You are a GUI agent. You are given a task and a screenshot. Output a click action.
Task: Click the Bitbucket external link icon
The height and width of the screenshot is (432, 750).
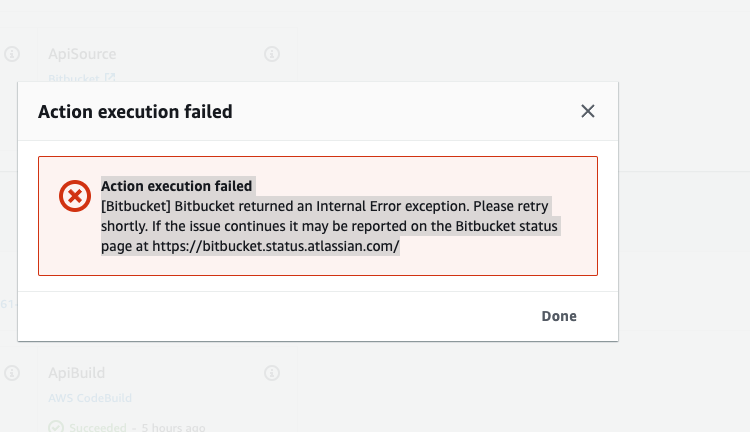coord(110,78)
